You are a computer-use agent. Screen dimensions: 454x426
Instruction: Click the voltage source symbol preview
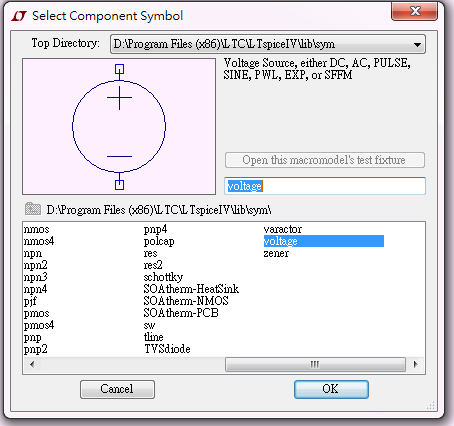119,127
